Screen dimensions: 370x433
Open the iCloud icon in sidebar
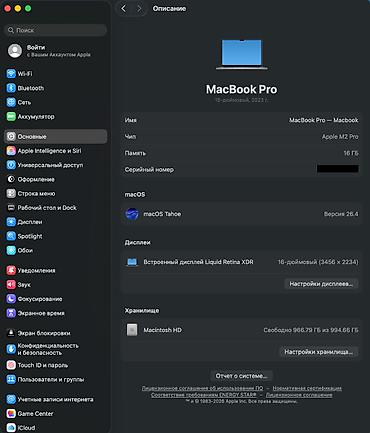click(x=11, y=428)
